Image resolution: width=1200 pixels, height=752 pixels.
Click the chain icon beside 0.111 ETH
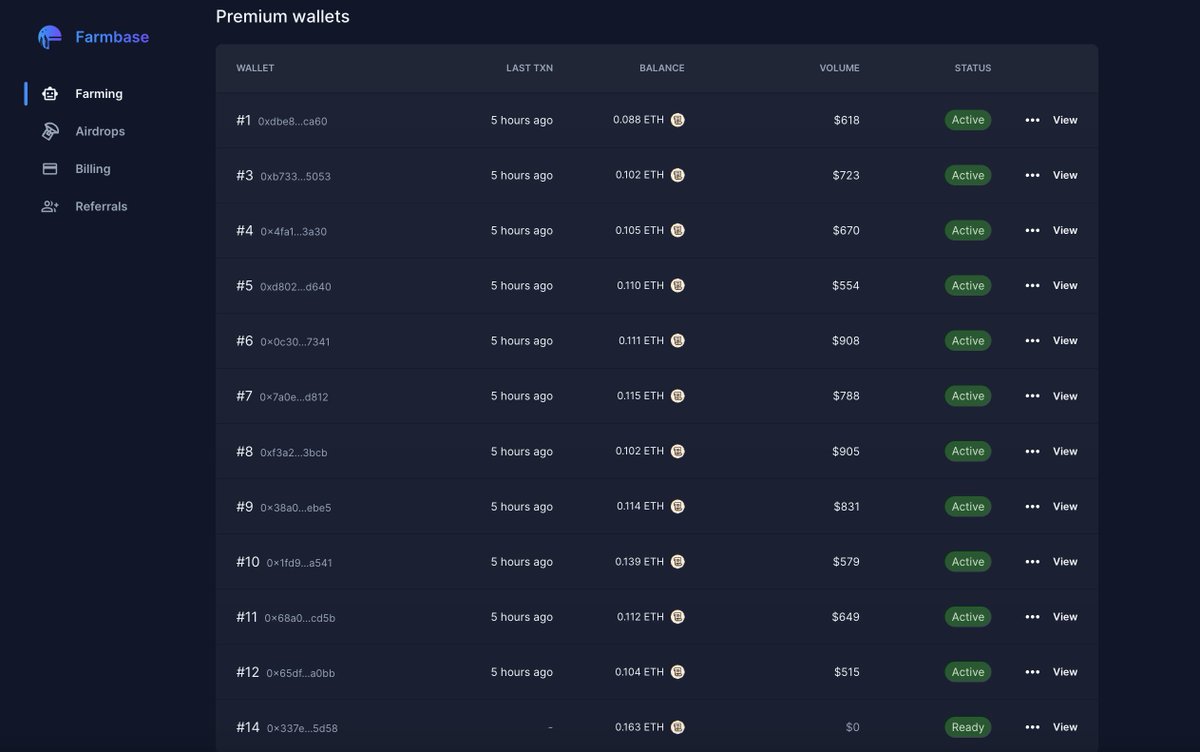click(x=678, y=341)
